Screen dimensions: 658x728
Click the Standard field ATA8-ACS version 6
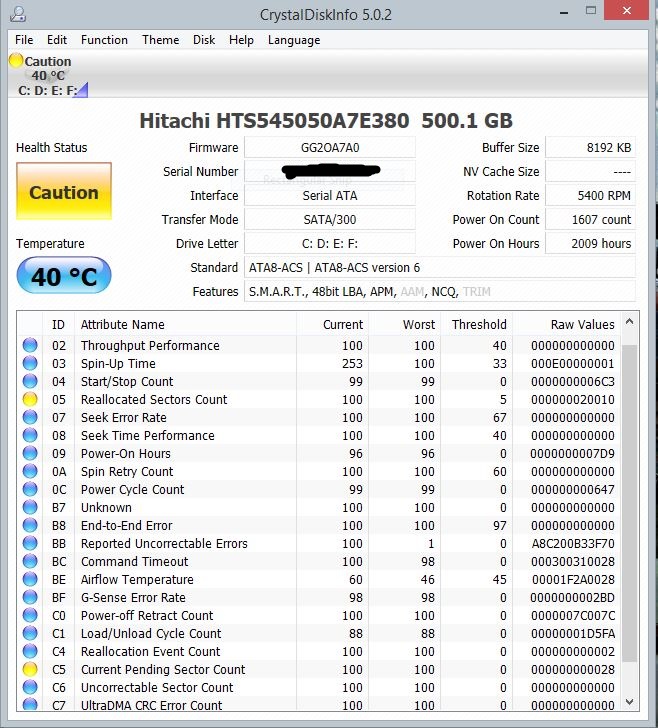(x=440, y=267)
